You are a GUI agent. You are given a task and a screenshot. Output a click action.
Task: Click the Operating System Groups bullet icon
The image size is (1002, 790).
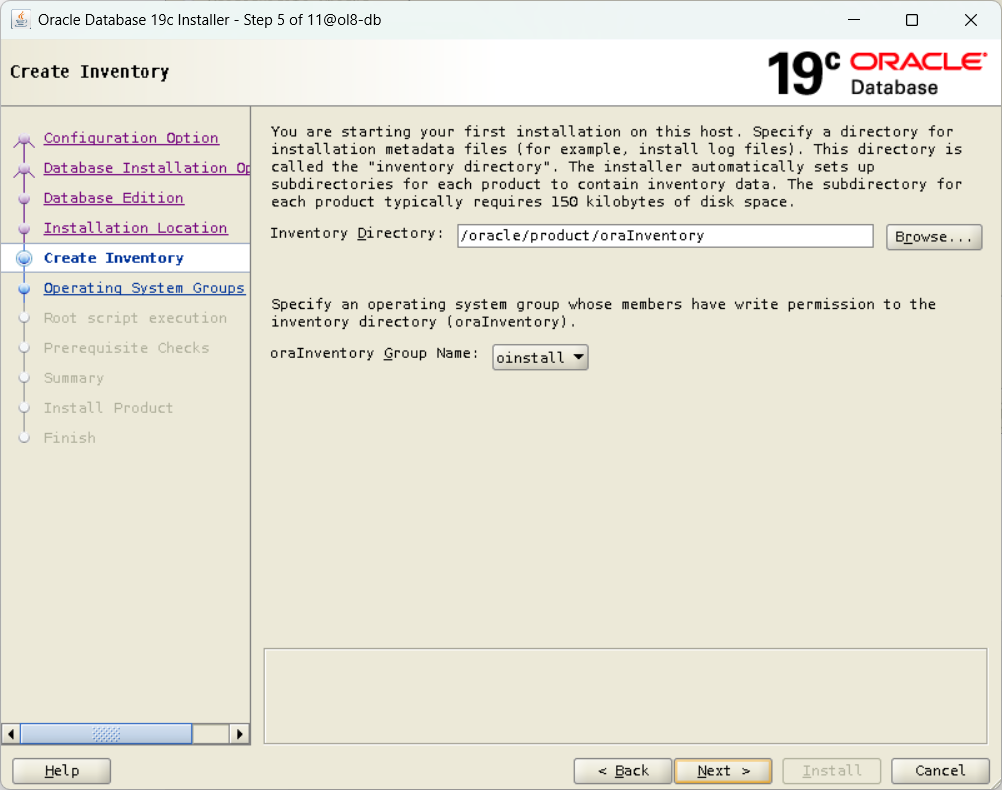pyautogui.click(x=24, y=288)
